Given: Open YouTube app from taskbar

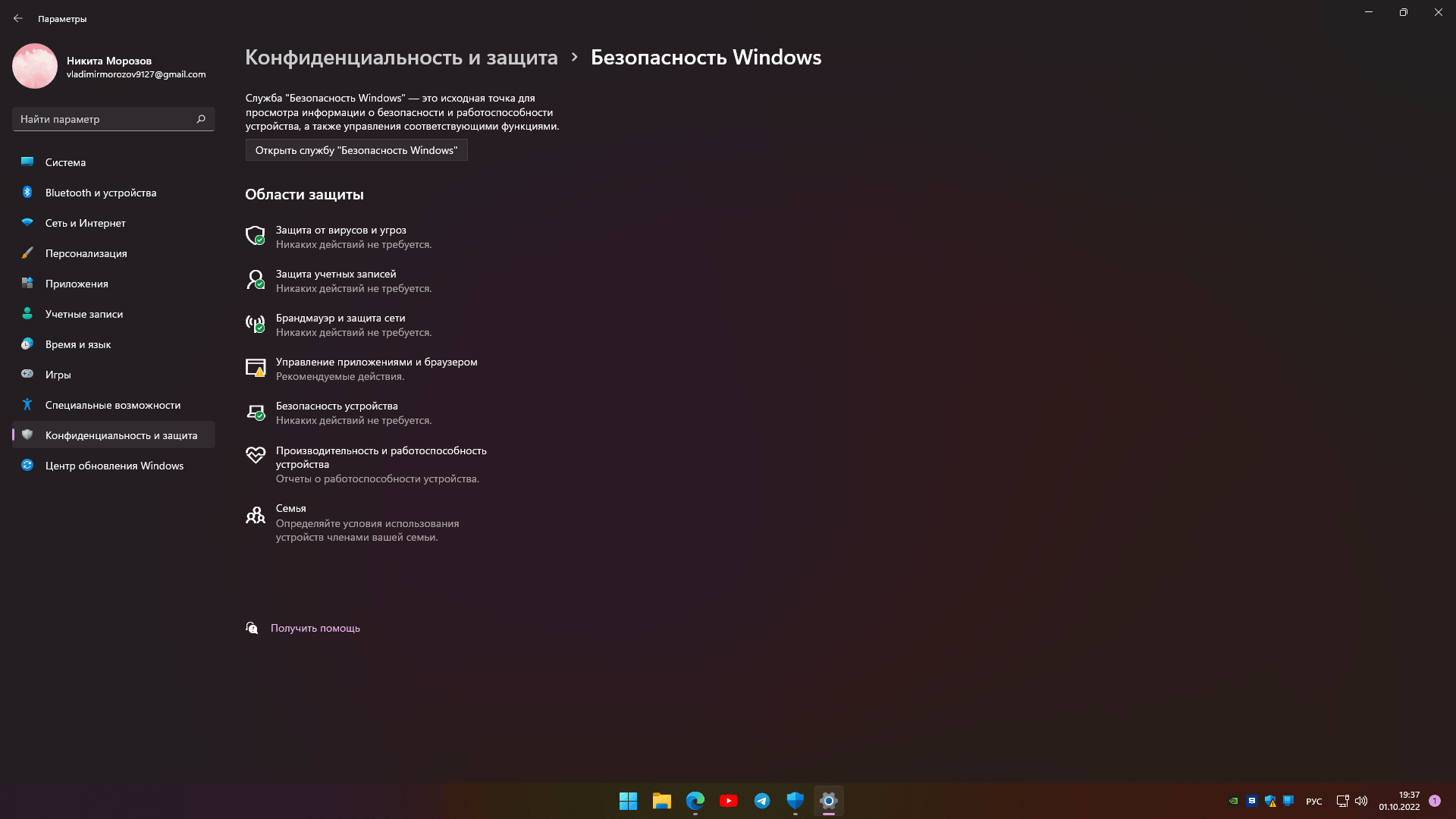Looking at the screenshot, I should (x=728, y=801).
